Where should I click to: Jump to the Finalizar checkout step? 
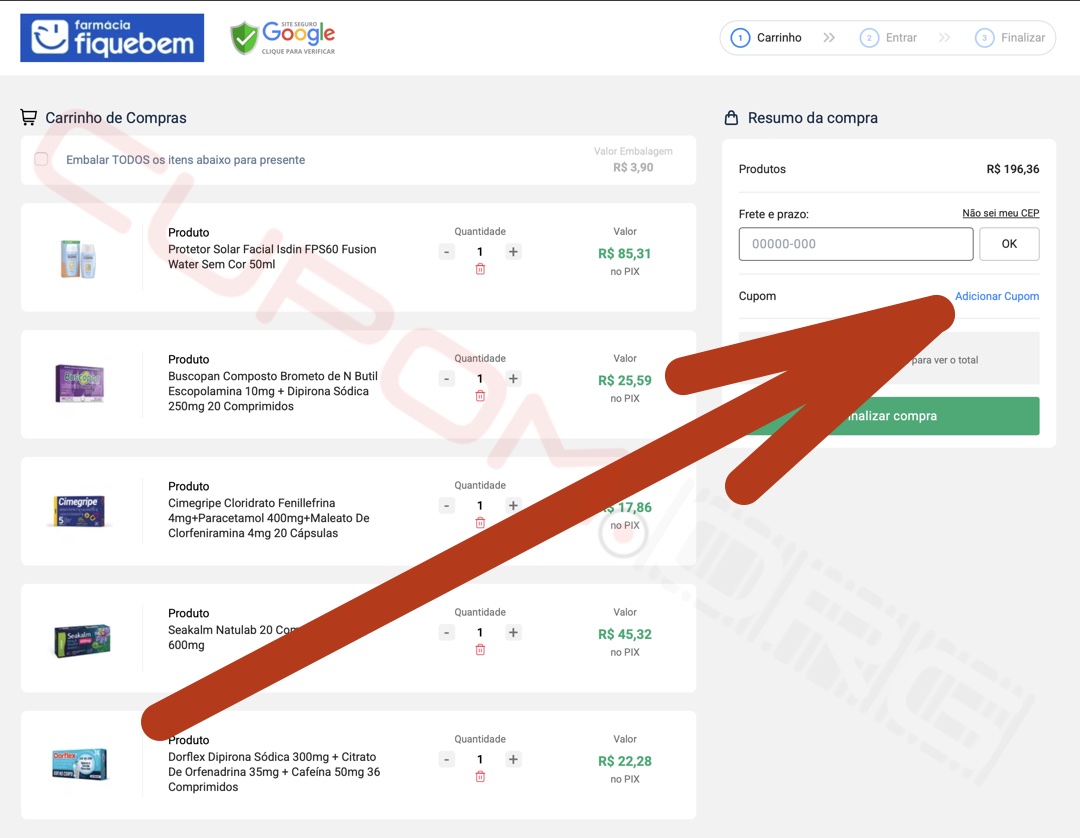click(1010, 38)
